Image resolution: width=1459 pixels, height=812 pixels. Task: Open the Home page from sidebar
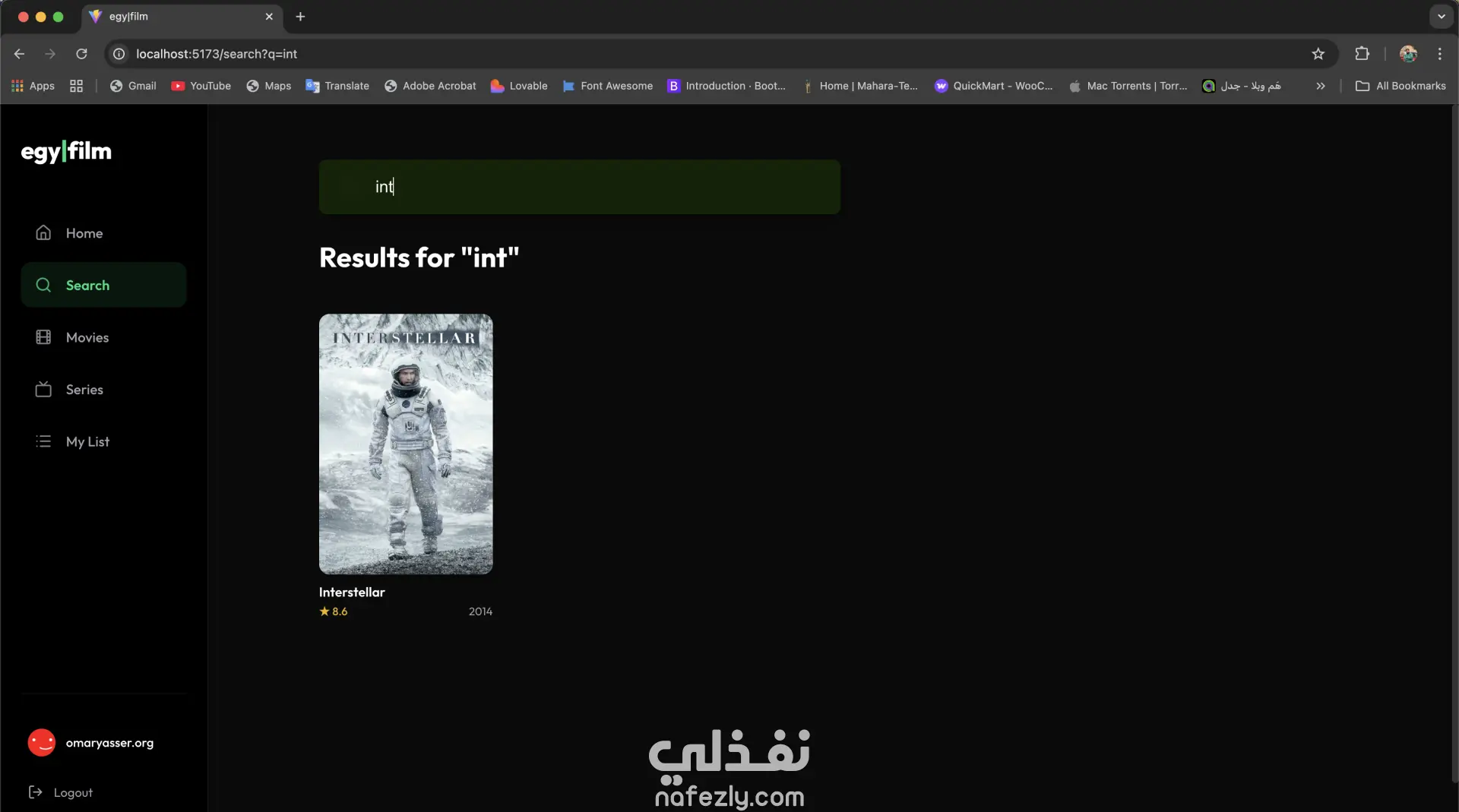103,233
